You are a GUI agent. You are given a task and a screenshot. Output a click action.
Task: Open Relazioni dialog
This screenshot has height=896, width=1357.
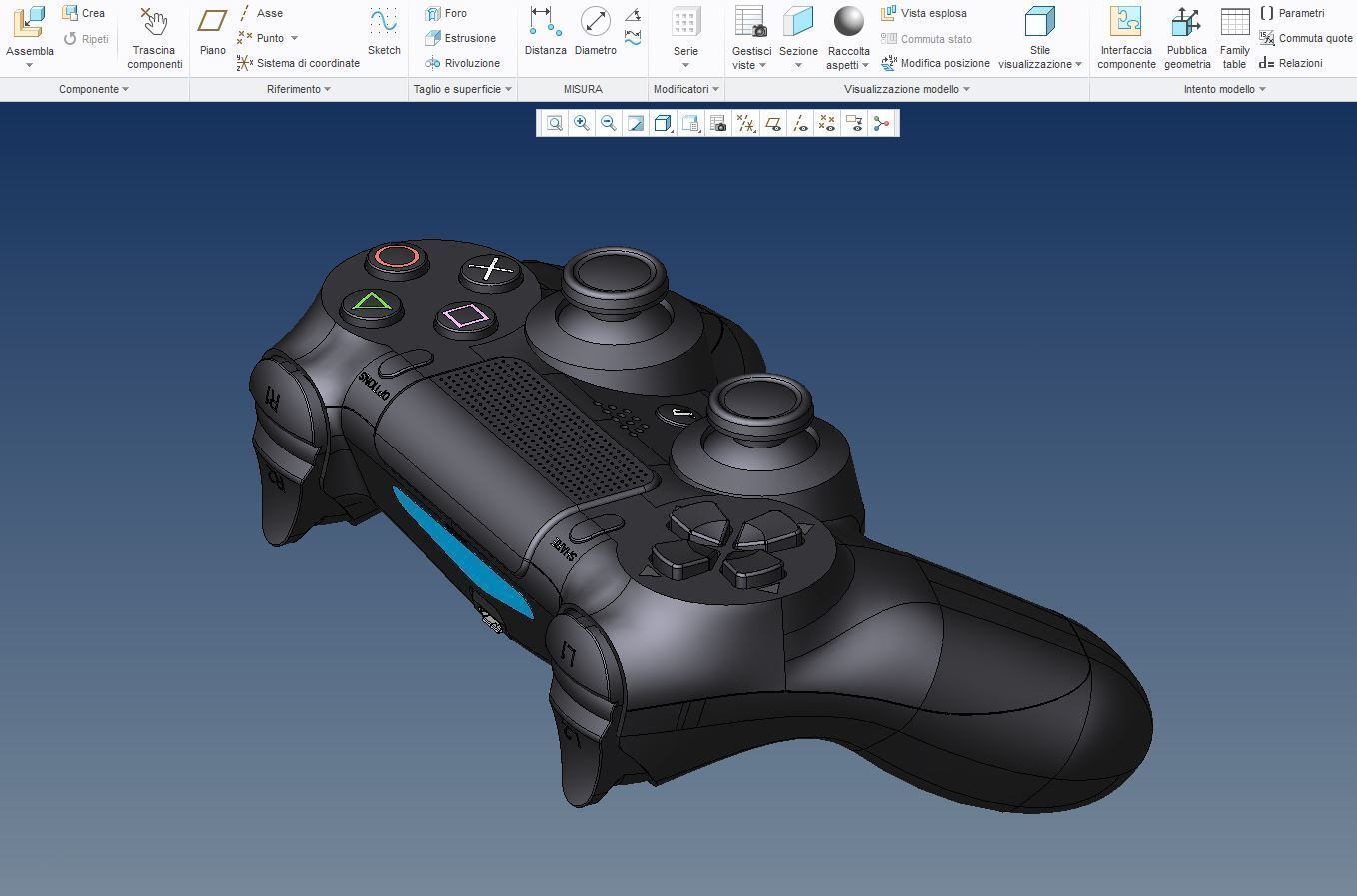pyautogui.click(x=1291, y=63)
